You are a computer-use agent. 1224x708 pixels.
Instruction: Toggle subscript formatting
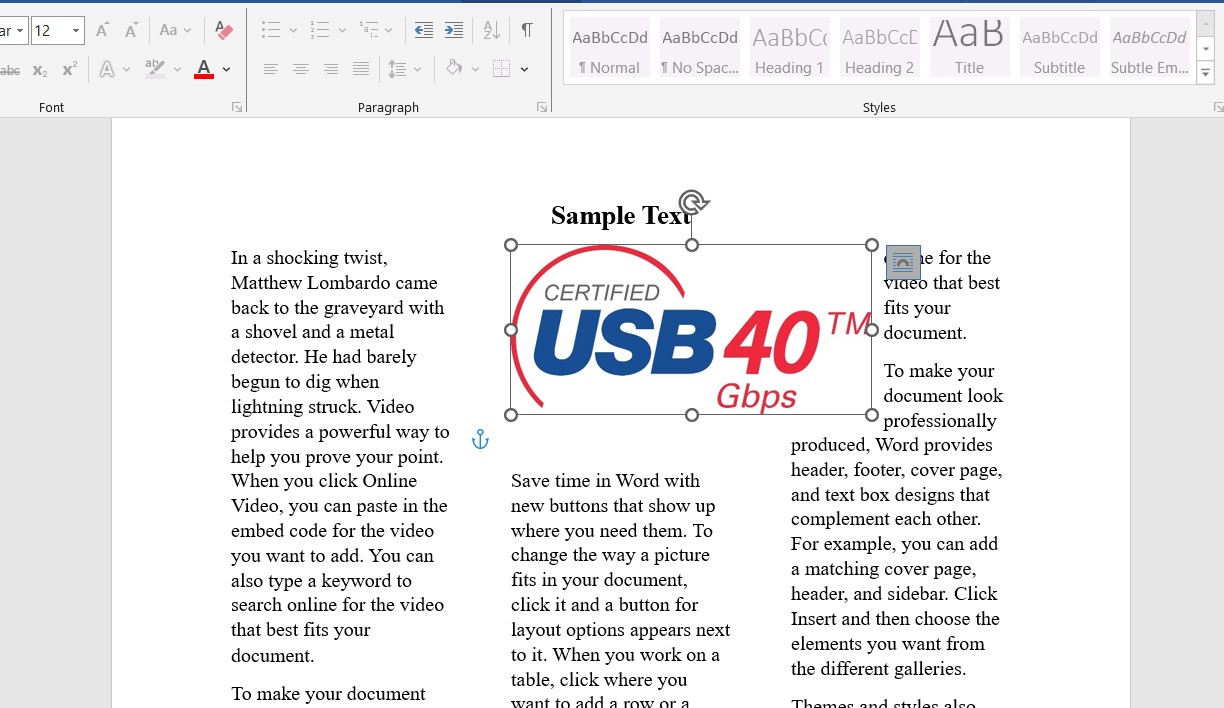(40, 70)
